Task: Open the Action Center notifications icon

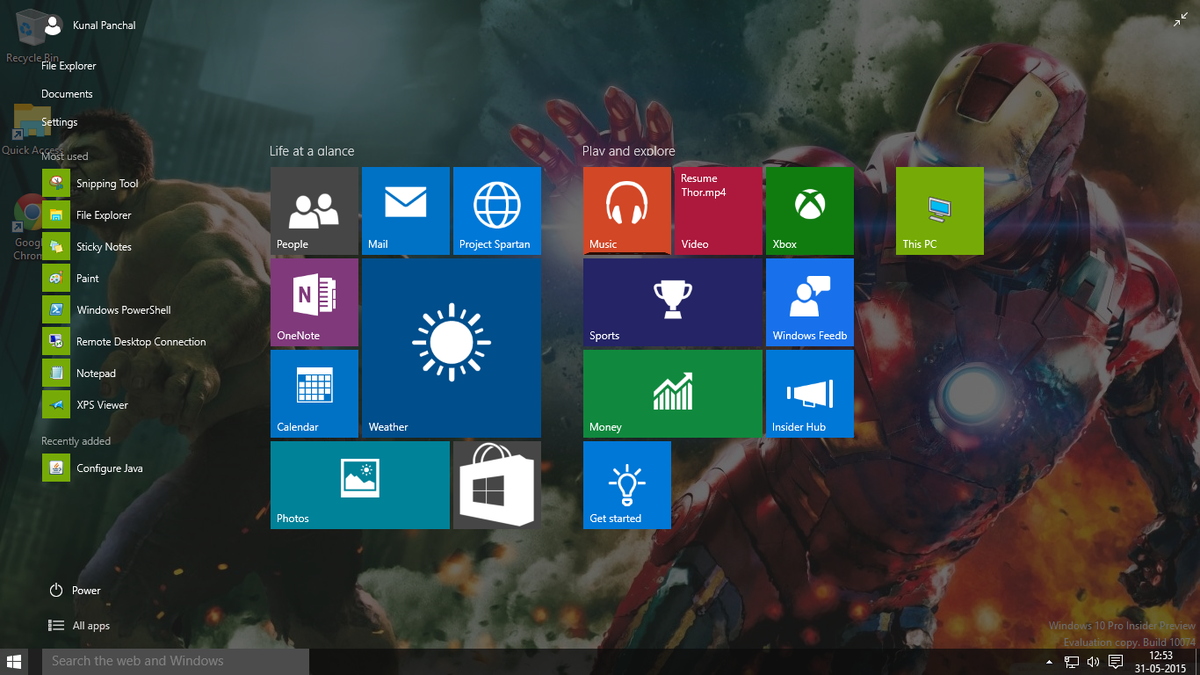Action: pos(1116,662)
